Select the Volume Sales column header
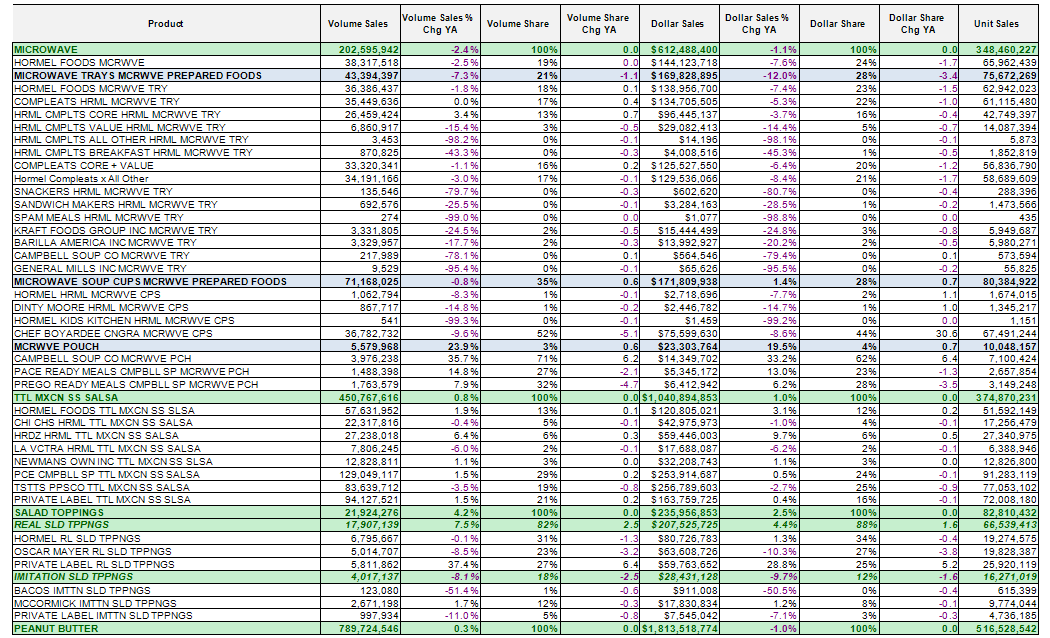 click(363, 24)
